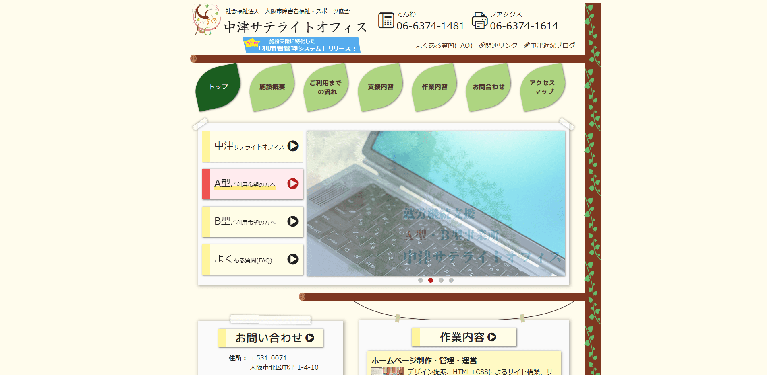This screenshot has height=375, width=767.
Task: Click the site logo beside 中津サテライトオフィス
Action: (x=207, y=19)
